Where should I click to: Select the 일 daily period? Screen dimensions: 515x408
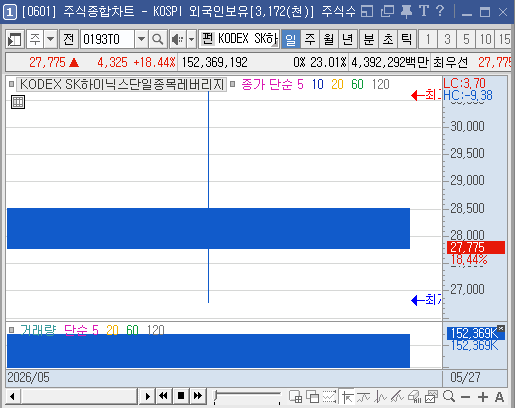click(x=291, y=39)
